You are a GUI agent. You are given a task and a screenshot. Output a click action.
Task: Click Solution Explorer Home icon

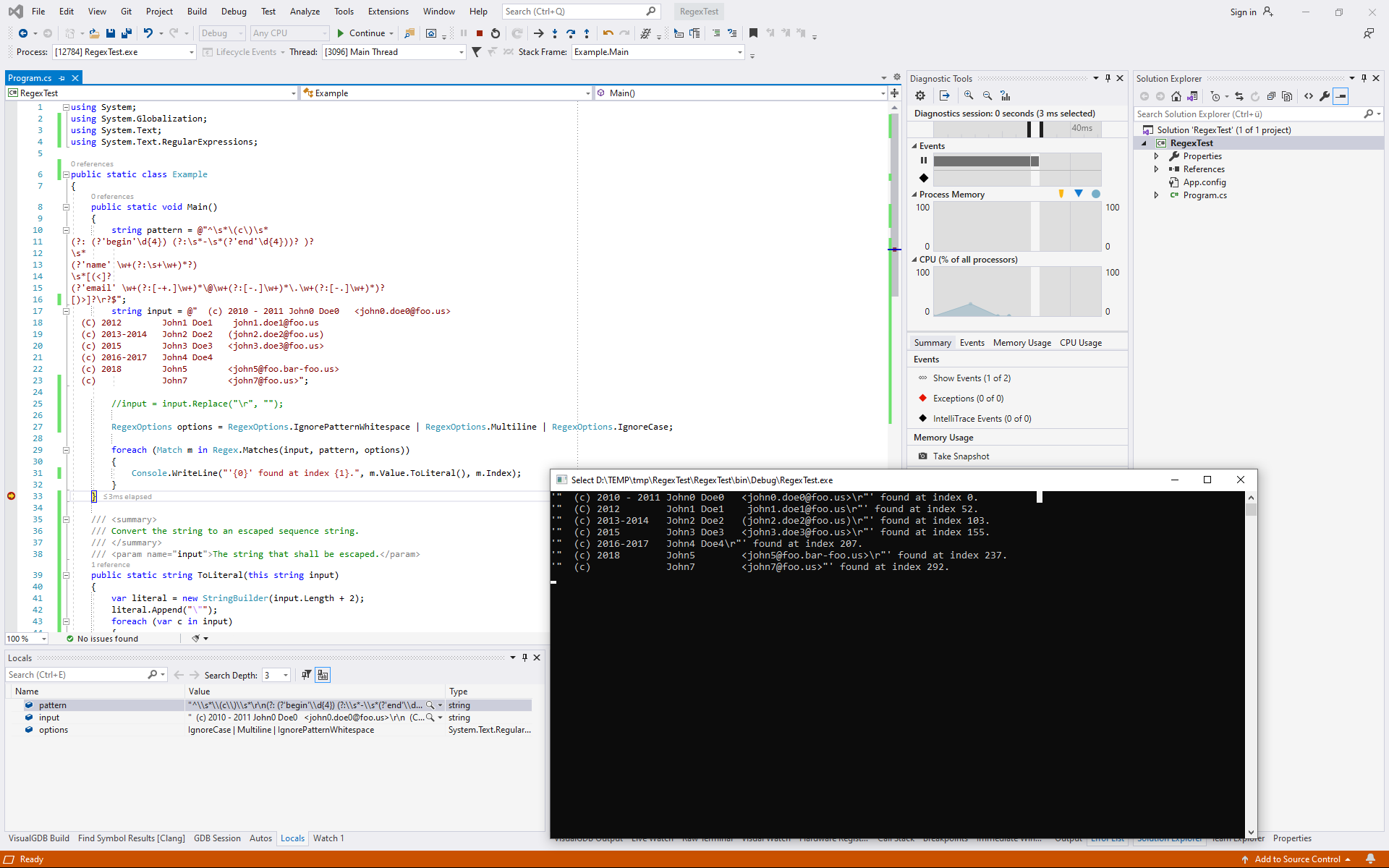(x=1176, y=96)
